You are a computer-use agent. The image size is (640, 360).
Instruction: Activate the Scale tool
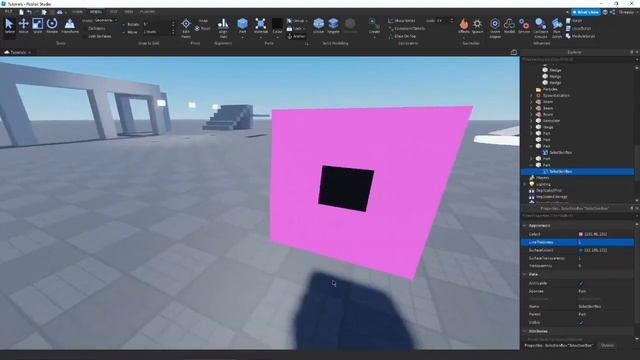[x=38, y=26]
